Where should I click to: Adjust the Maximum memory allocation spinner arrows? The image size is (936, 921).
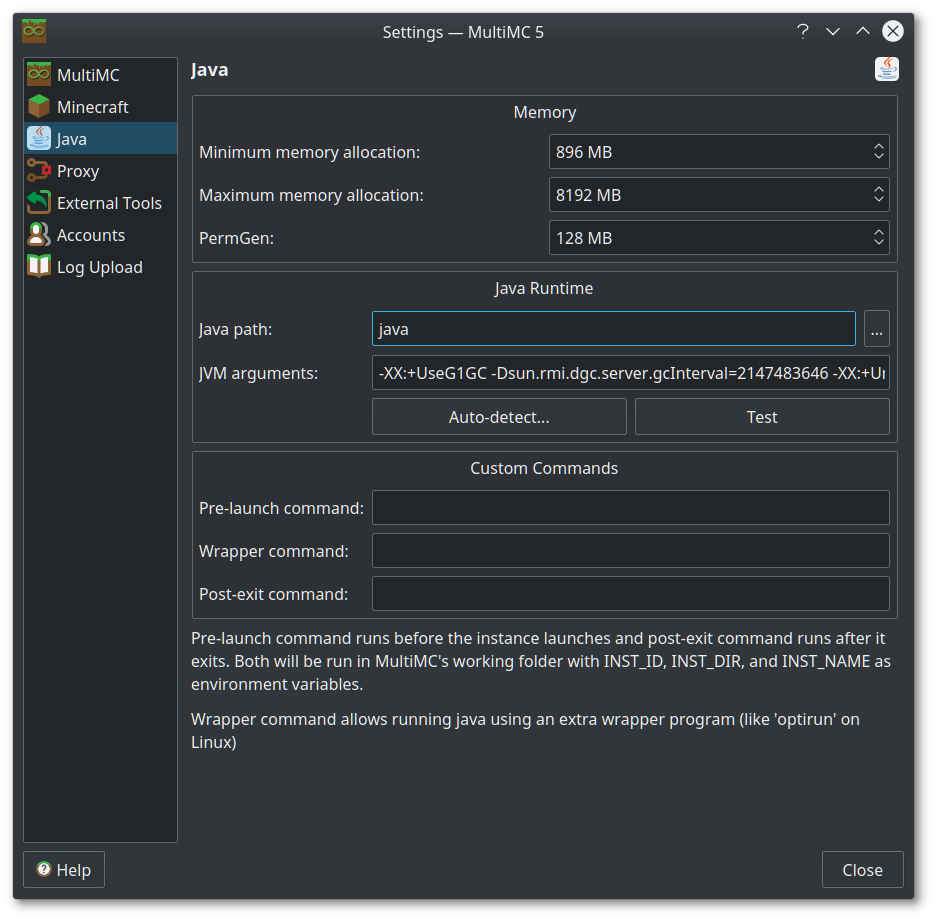pyautogui.click(x=878, y=195)
